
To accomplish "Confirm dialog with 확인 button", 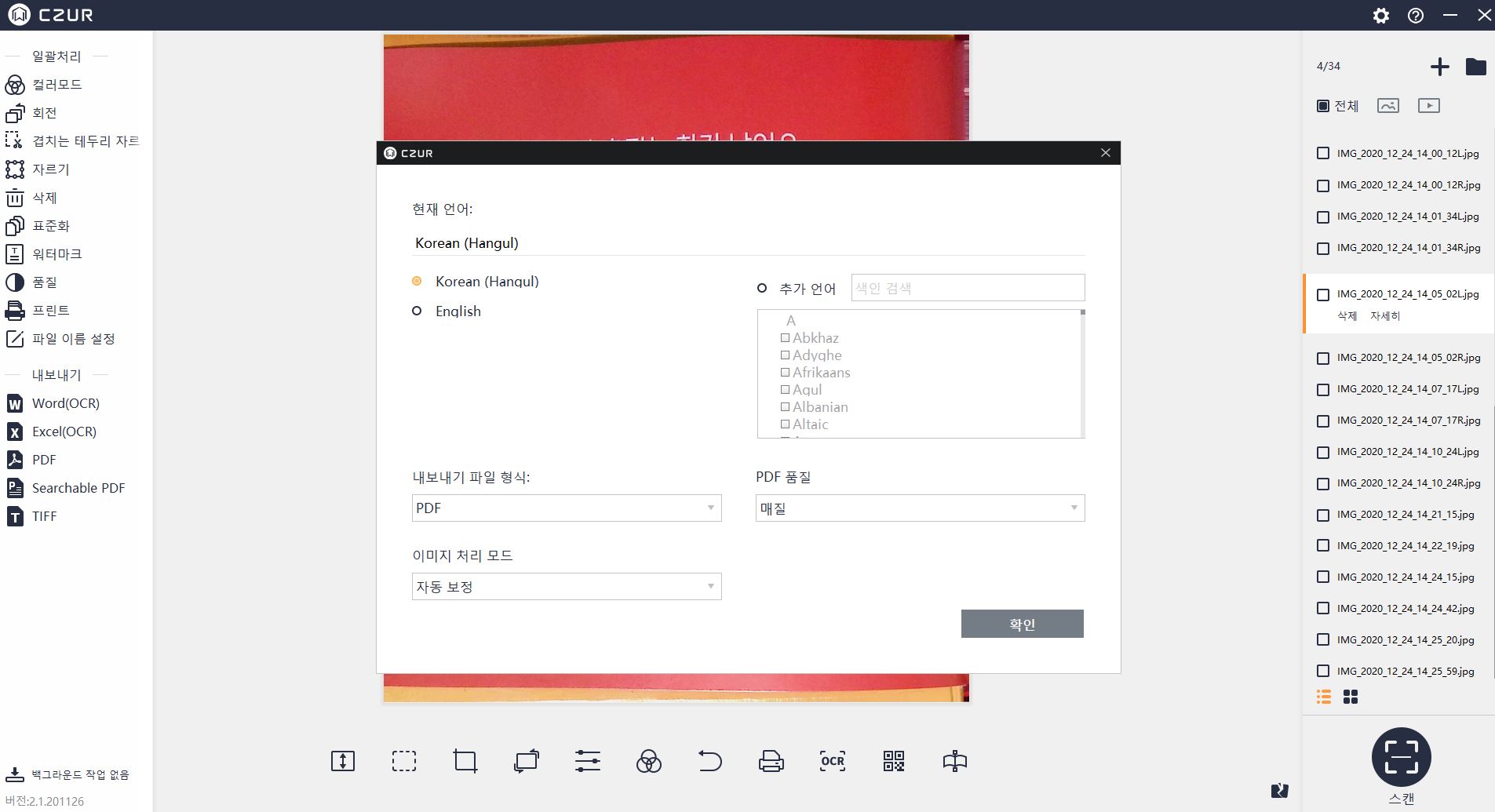I will 1023,624.
